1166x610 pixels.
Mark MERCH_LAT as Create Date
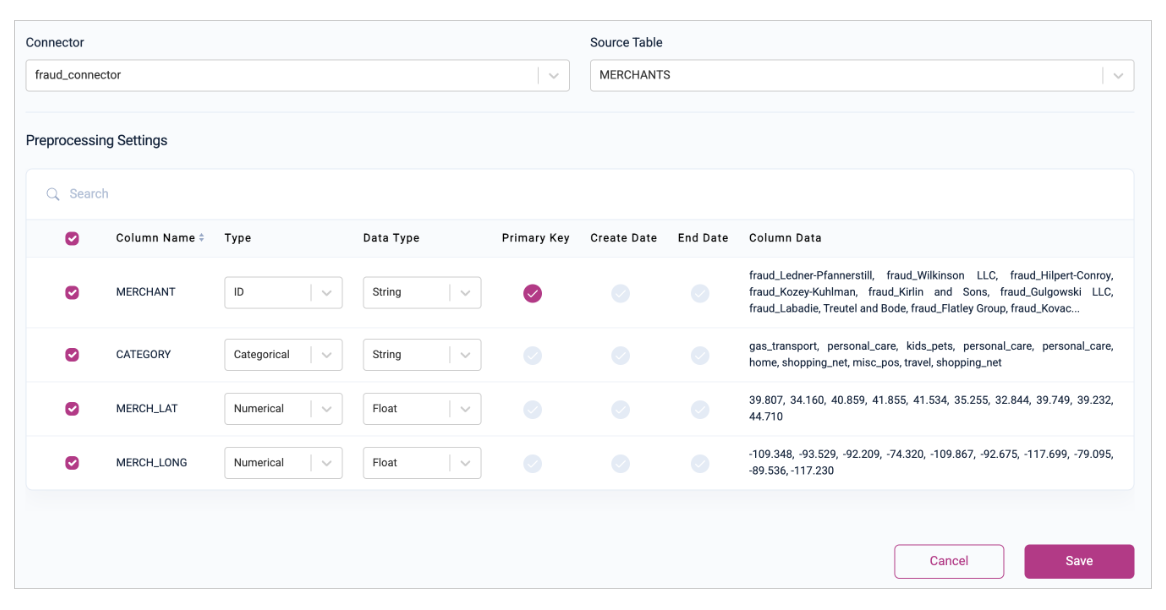click(x=621, y=409)
